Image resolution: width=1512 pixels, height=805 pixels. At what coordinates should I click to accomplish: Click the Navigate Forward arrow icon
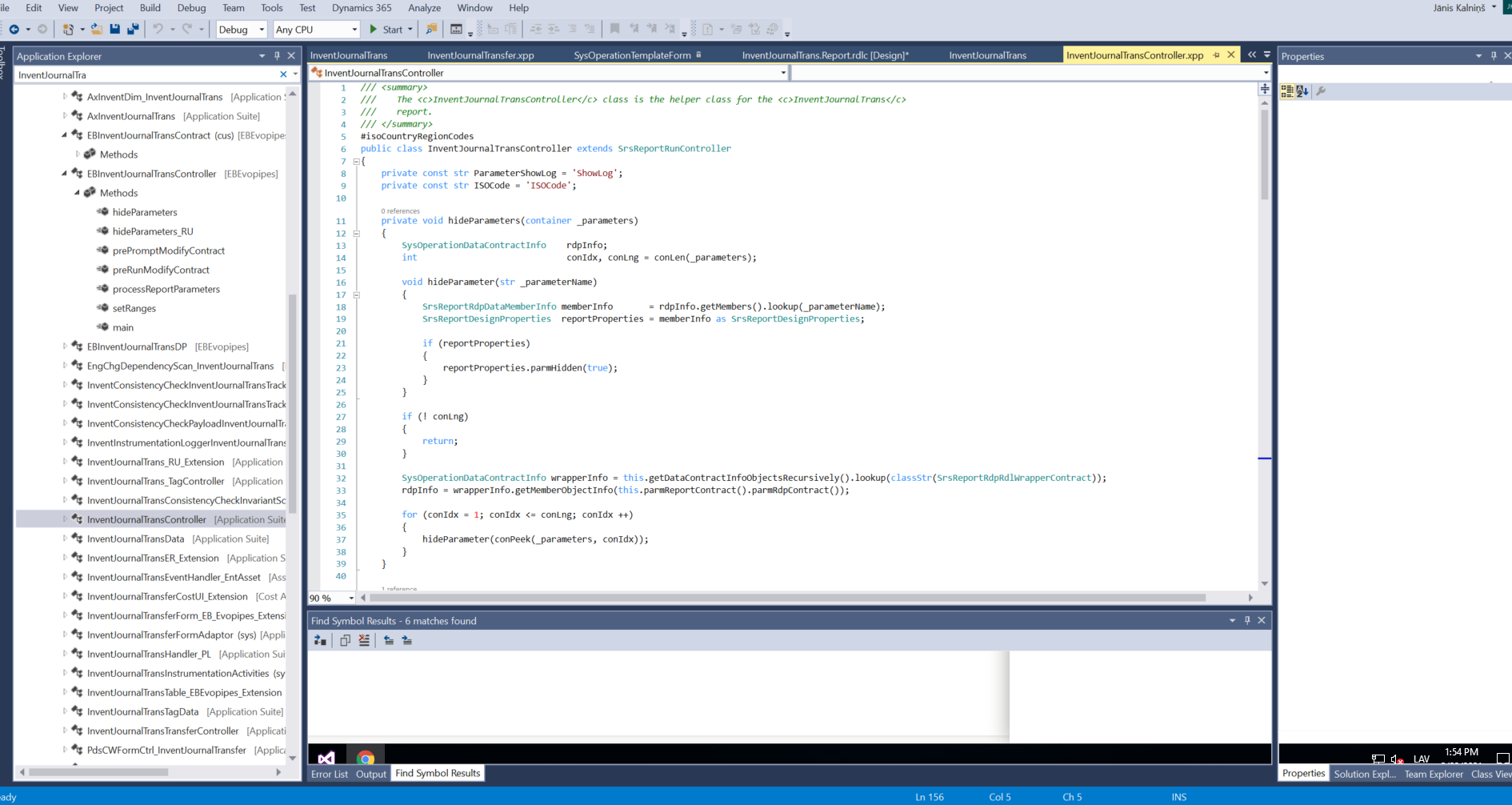(x=42, y=30)
